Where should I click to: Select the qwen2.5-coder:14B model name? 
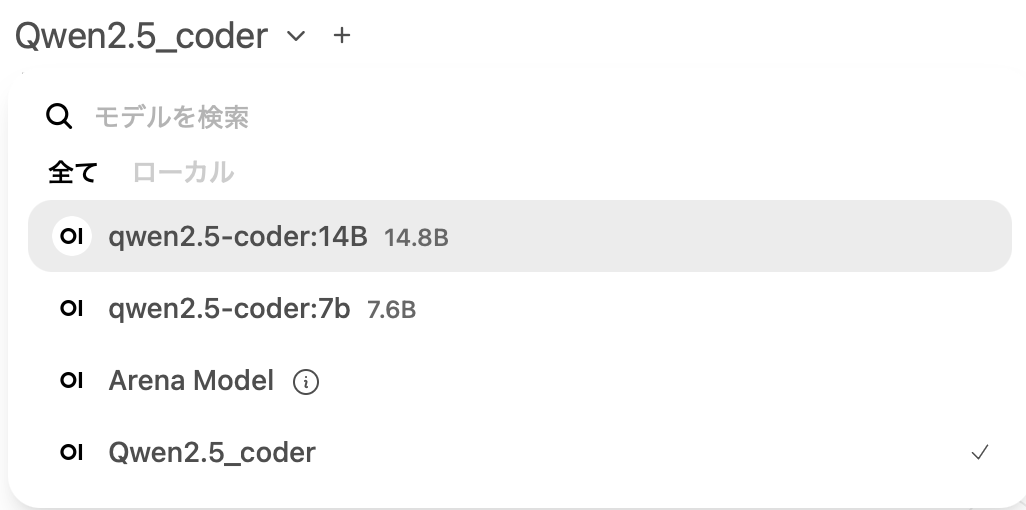(238, 237)
